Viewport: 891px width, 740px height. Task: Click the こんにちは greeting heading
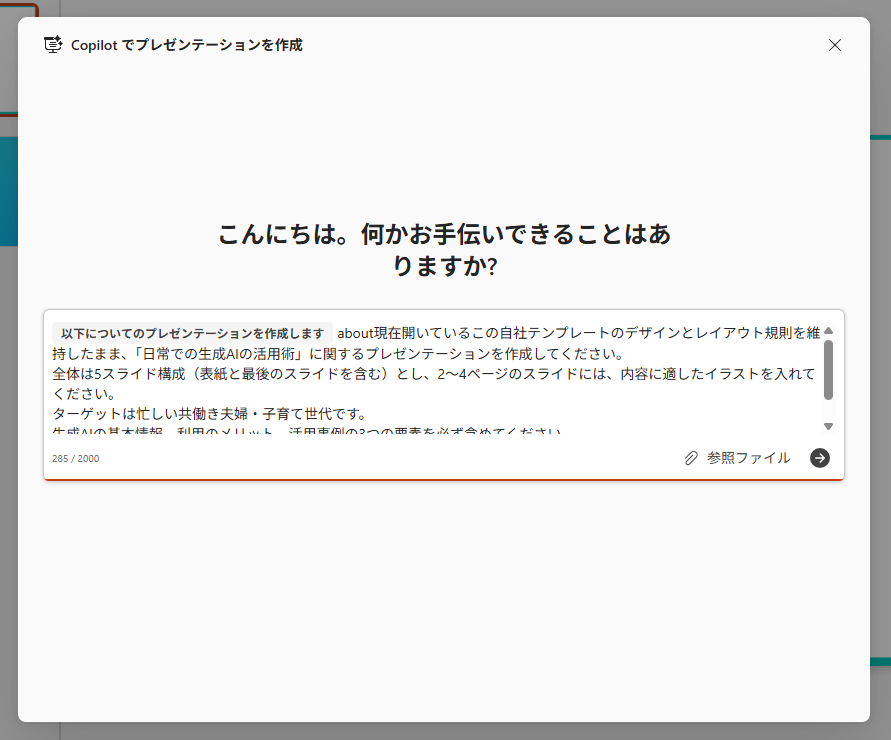point(444,250)
